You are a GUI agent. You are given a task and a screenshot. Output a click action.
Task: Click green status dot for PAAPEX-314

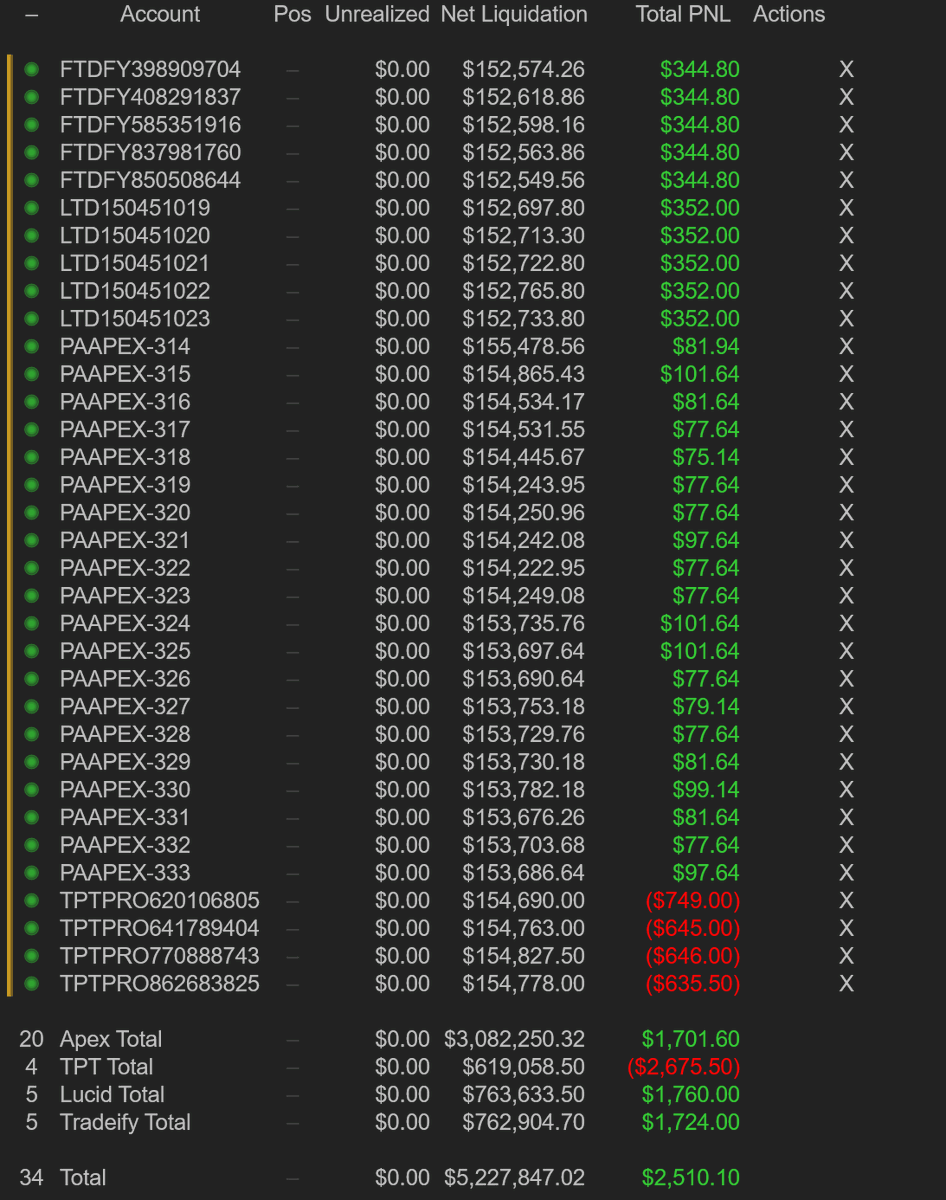tap(31, 347)
